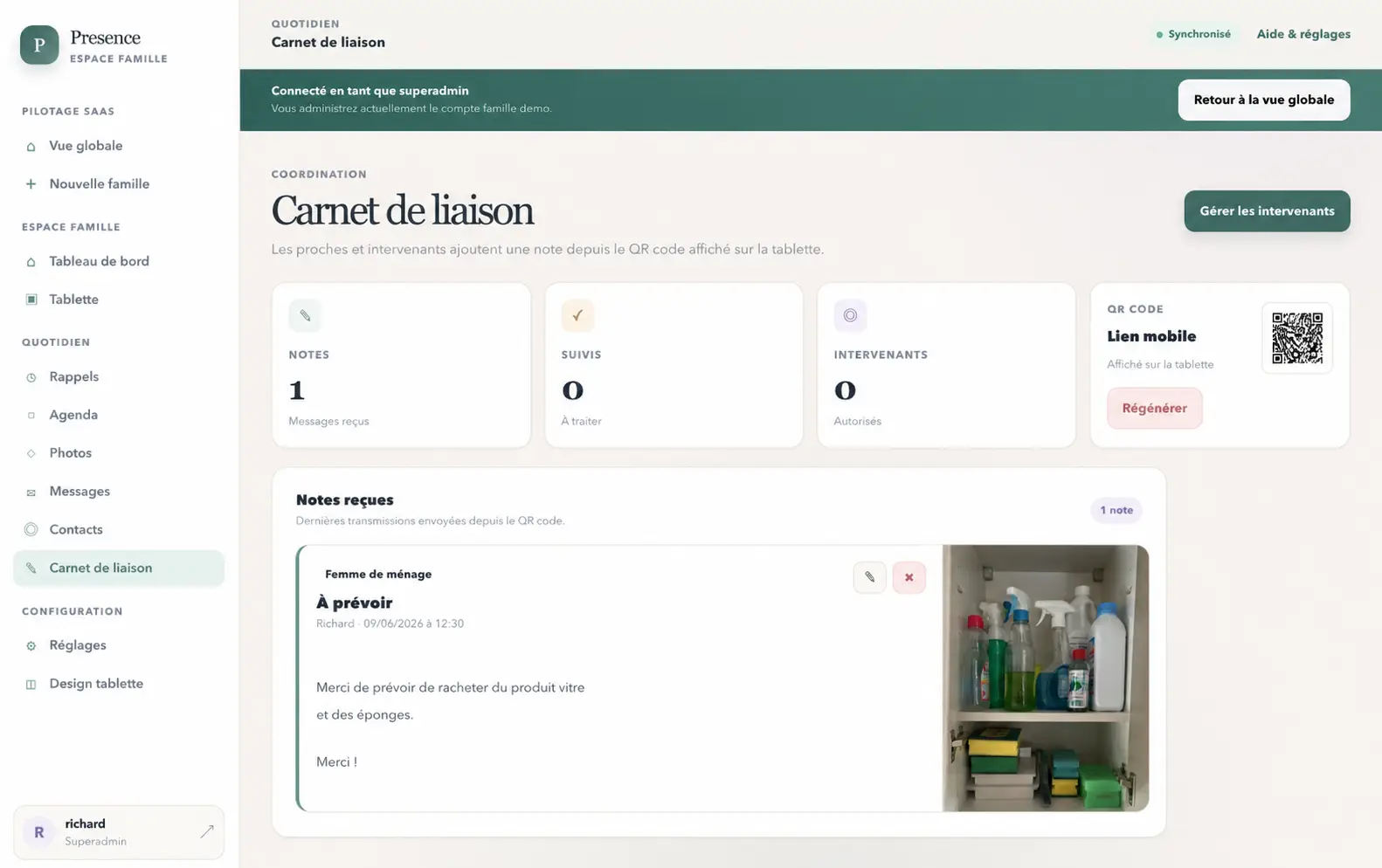The image size is (1382, 868).
Task: Click the pencil edit icon on the note
Action: point(869,577)
